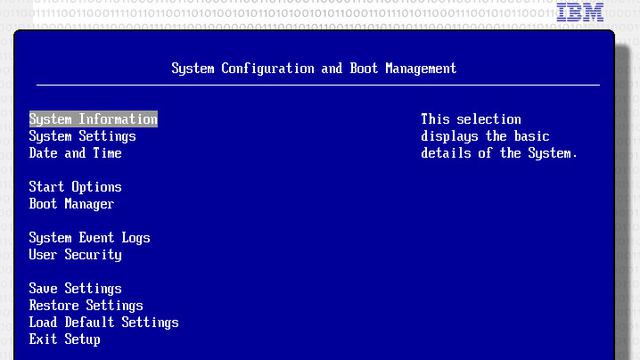Click the help text 'displays the basic'
Image resolution: width=640 pixels, height=360 pixels.
pyautogui.click(x=485, y=136)
